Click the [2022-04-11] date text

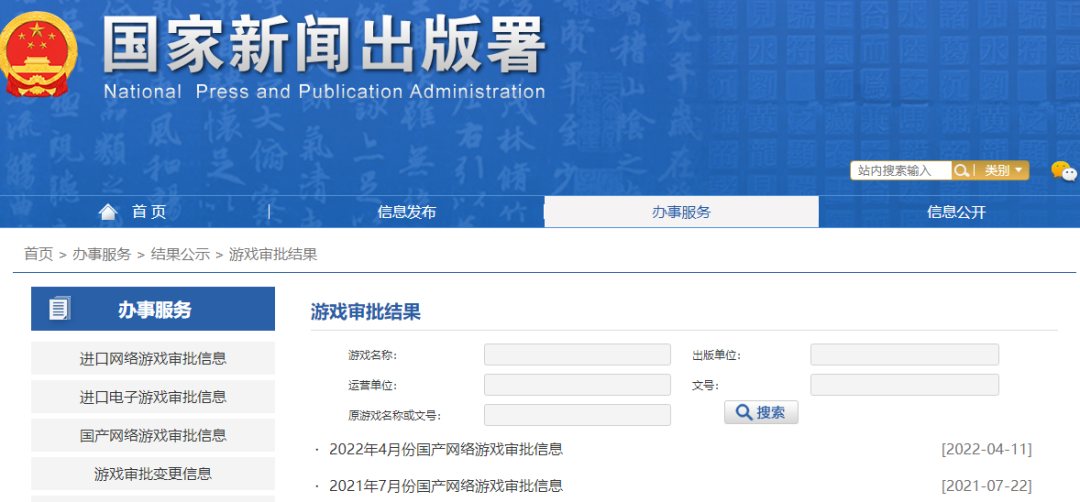click(x=986, y=450)
